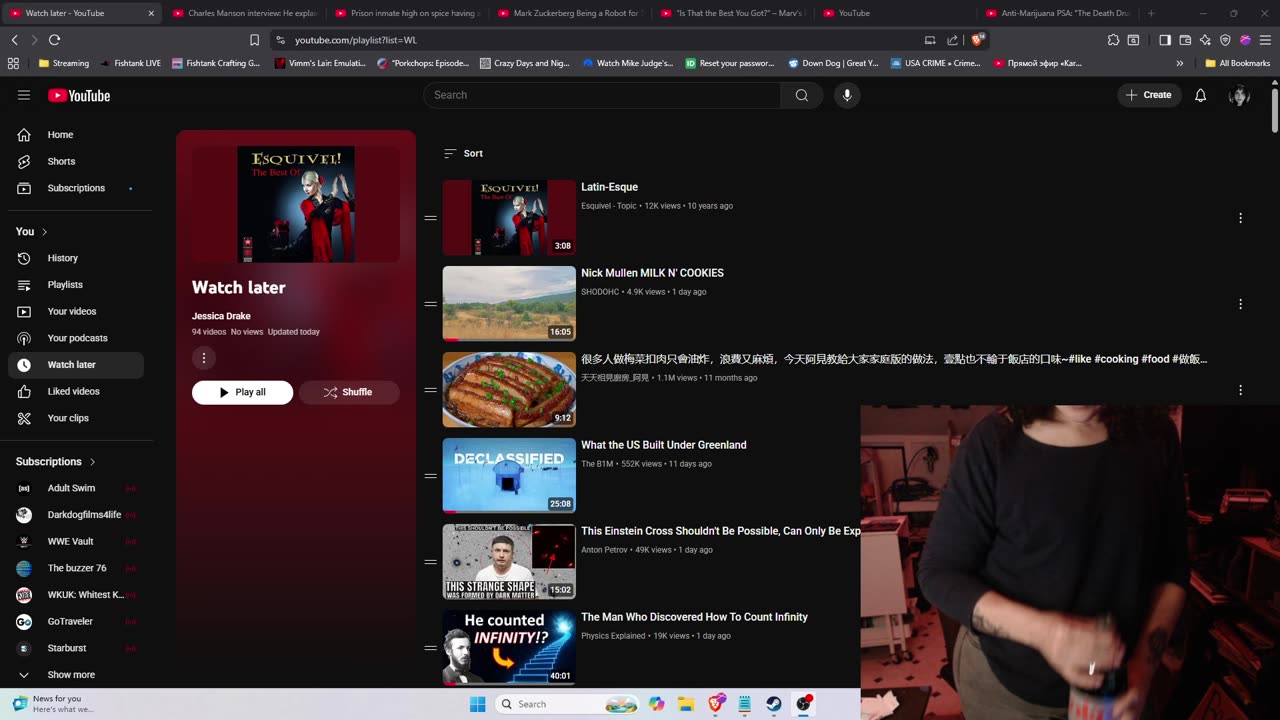Open more actions for Latin-Esque video
1280x720 pixels.
[x=1240, y=218]
